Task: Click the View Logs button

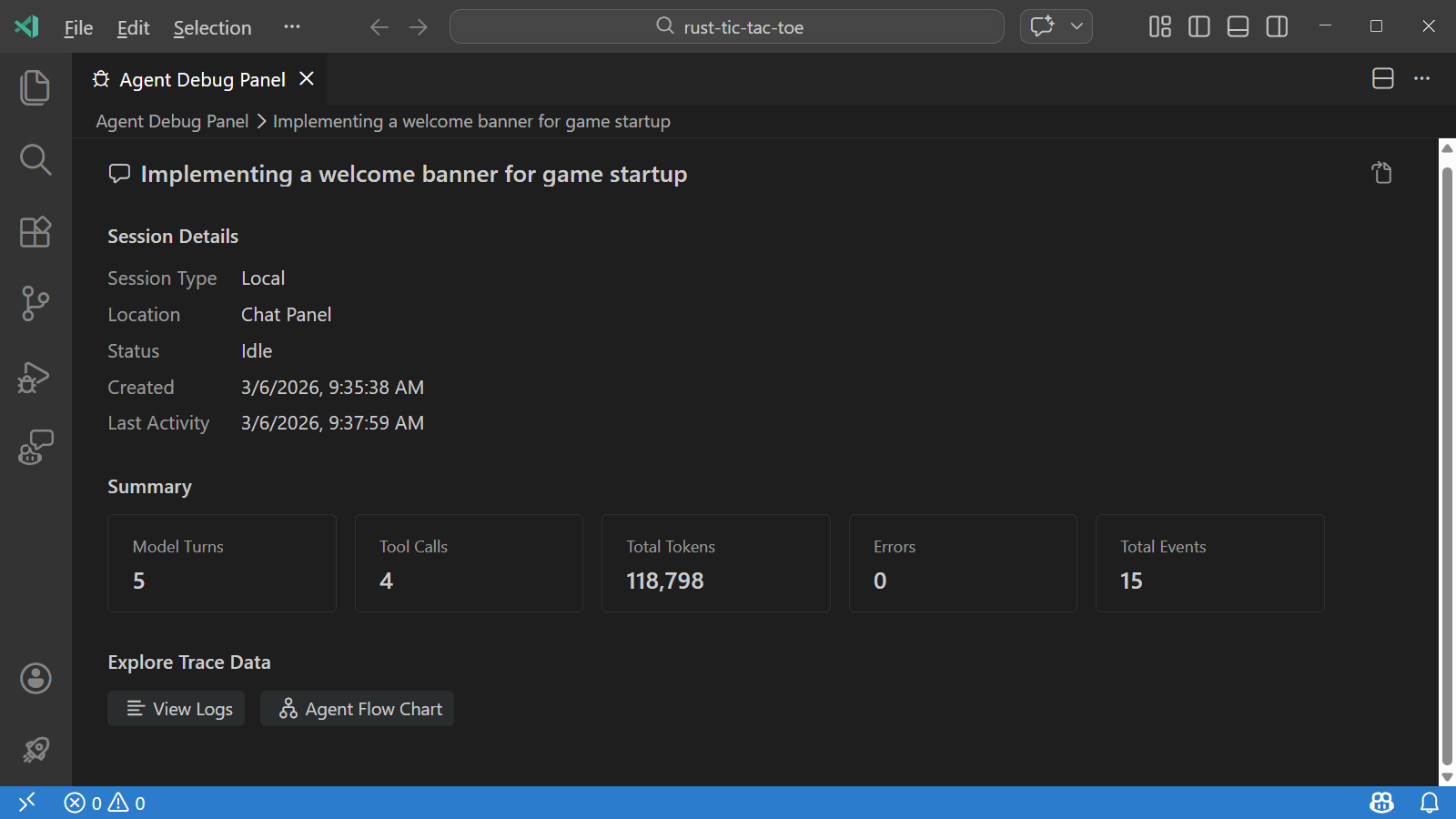Action: 176,708
